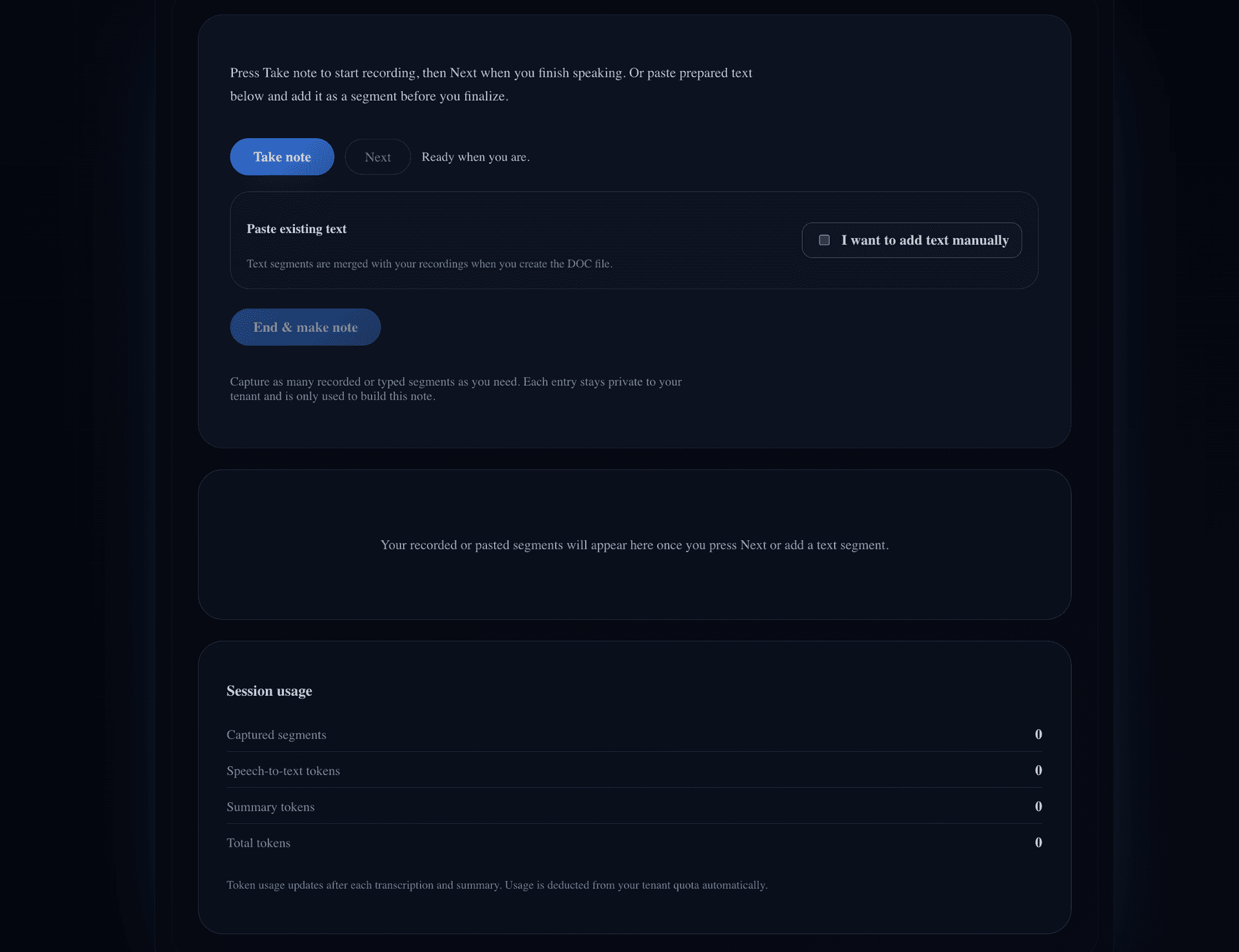Click the Total tokens counter value

(x=1038, y=842)
